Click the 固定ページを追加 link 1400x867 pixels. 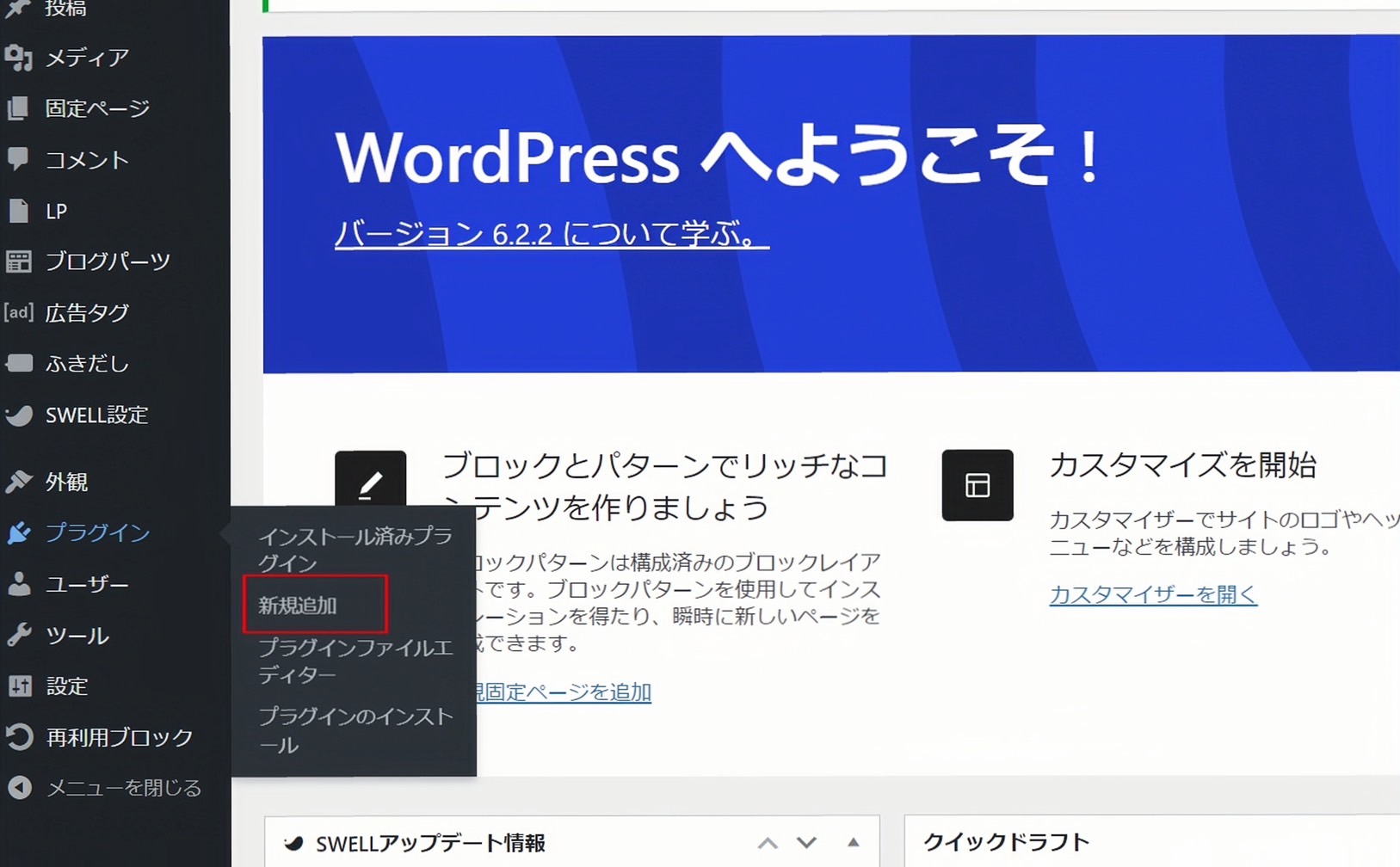point(564,692)
